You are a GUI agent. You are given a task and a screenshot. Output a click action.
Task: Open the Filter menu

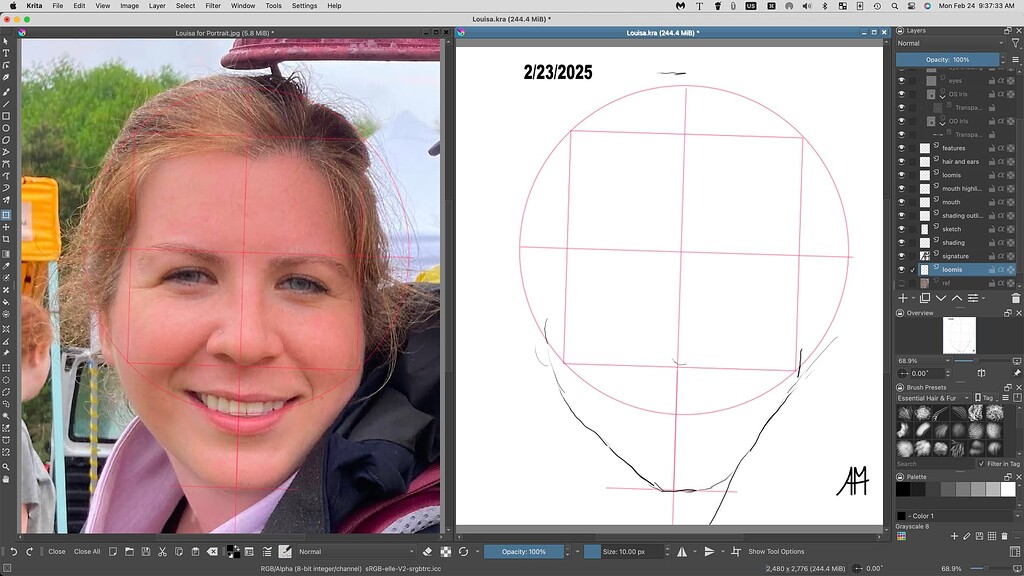213,6
